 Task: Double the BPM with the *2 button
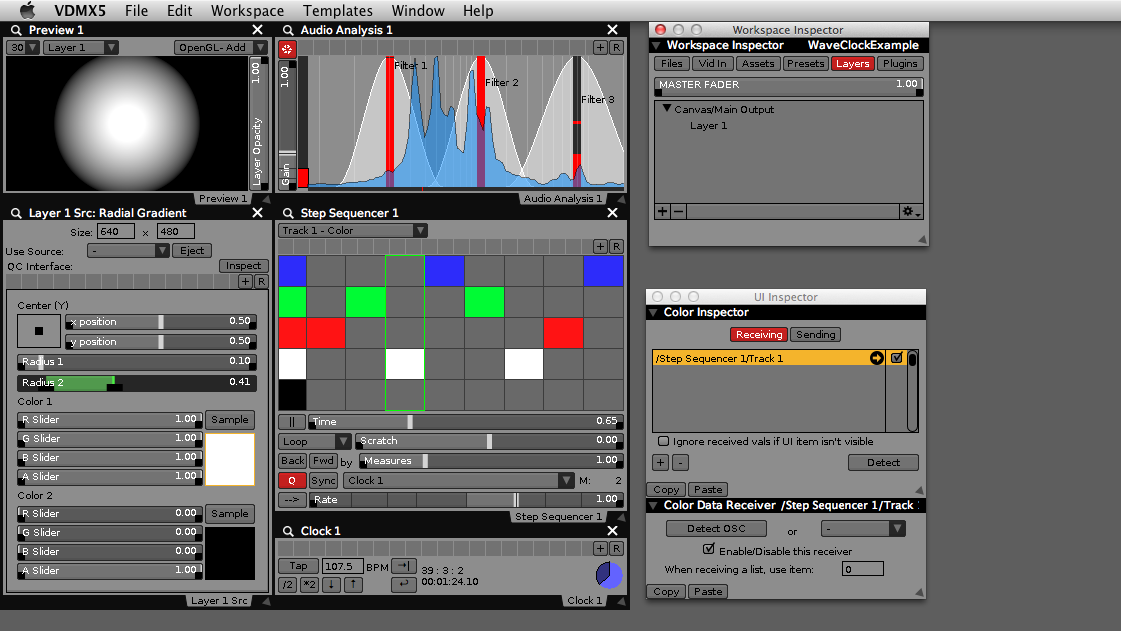pyautogui.click(x=309, y=585)
